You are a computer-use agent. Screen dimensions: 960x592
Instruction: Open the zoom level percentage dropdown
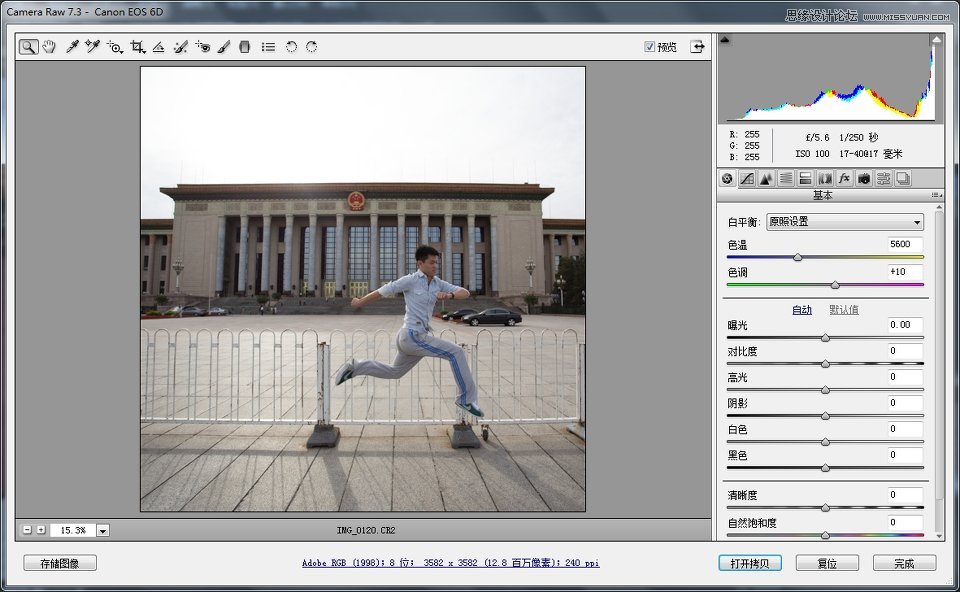(103, 530)
